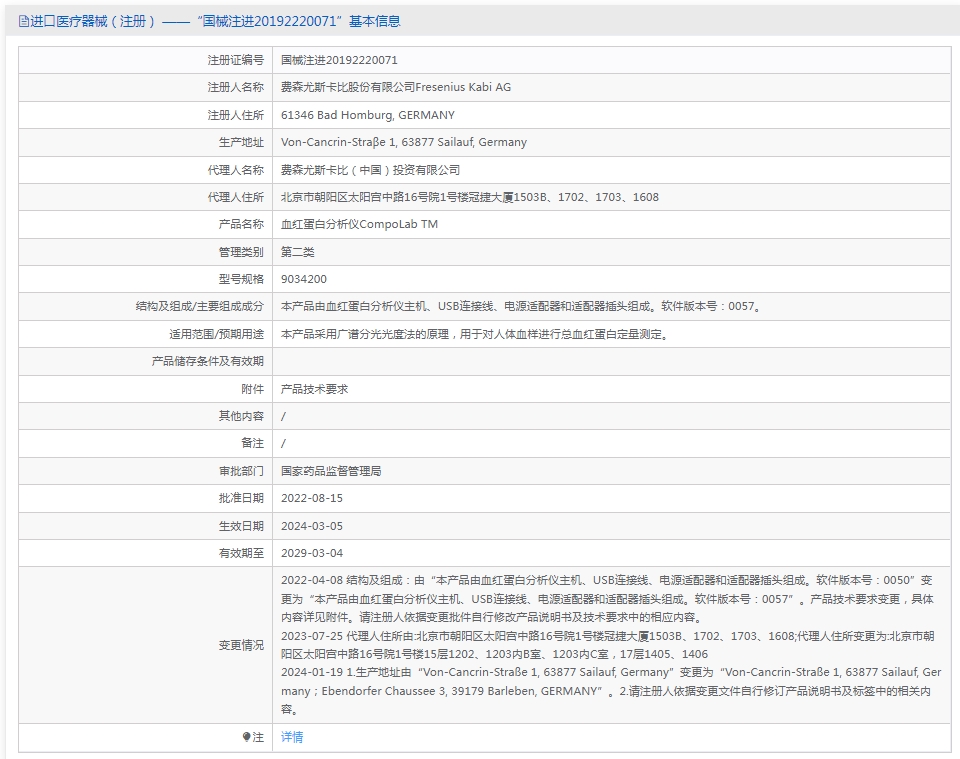The image size is (960, 759).
Task: Select approval date 2022-08-15
Action: (x=312, y=498)
